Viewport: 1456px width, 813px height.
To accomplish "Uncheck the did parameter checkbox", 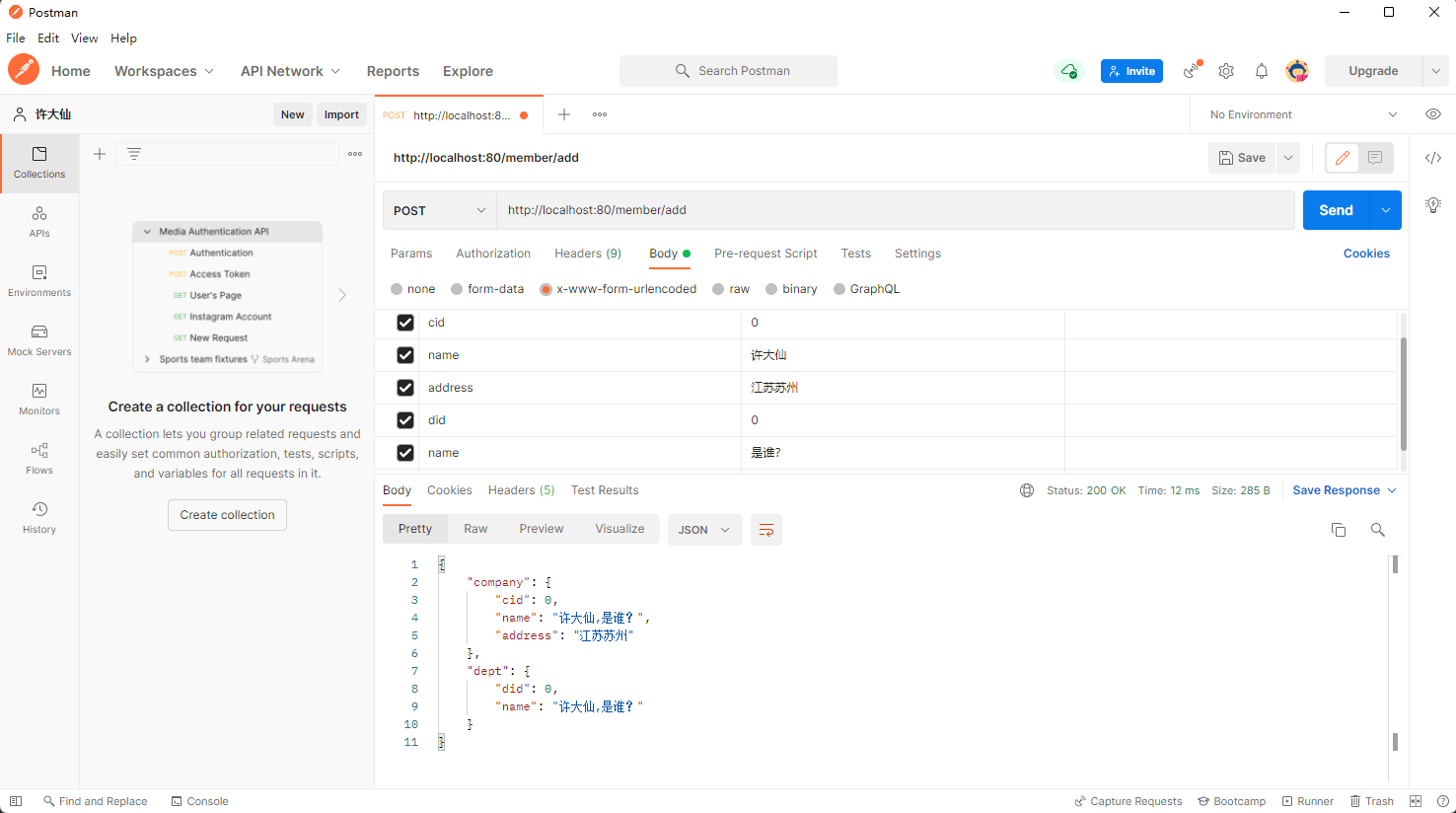I will [405, 420].
